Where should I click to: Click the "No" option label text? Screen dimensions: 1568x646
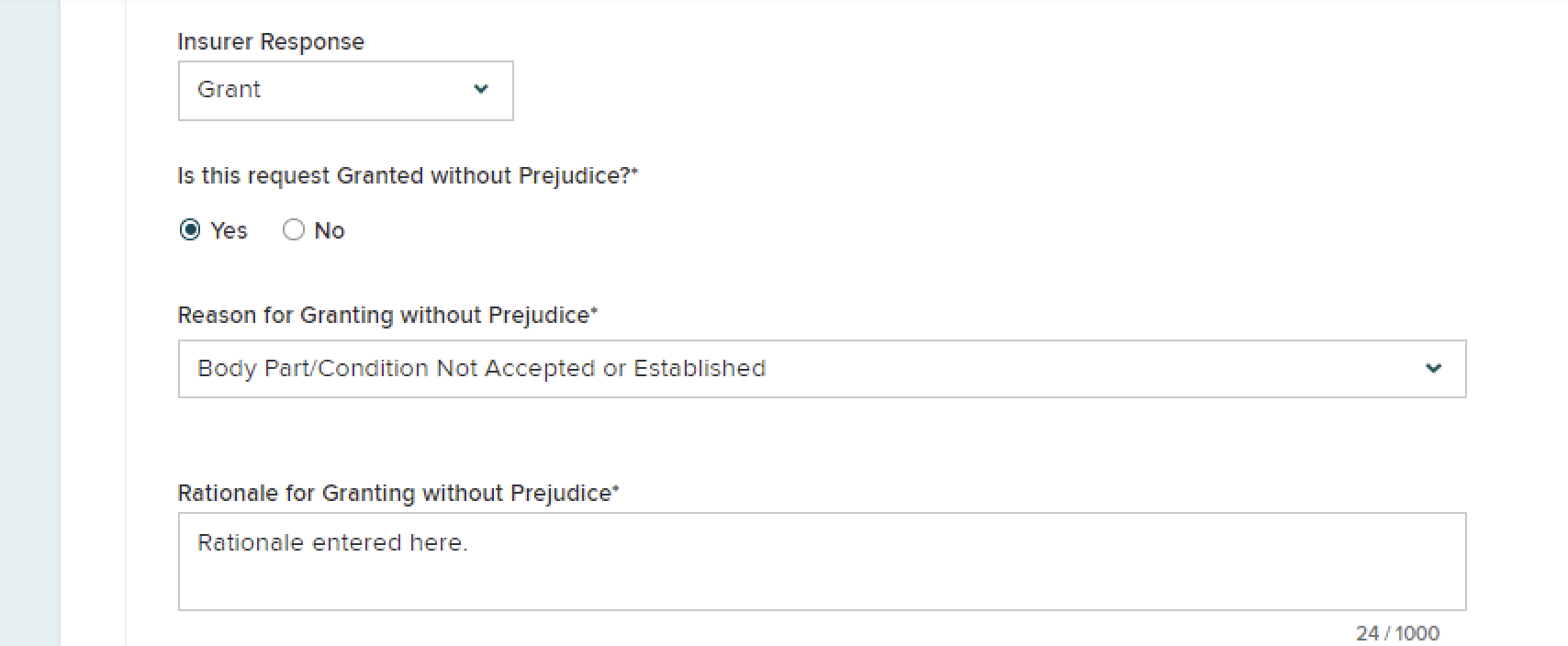tap(330, 231)
